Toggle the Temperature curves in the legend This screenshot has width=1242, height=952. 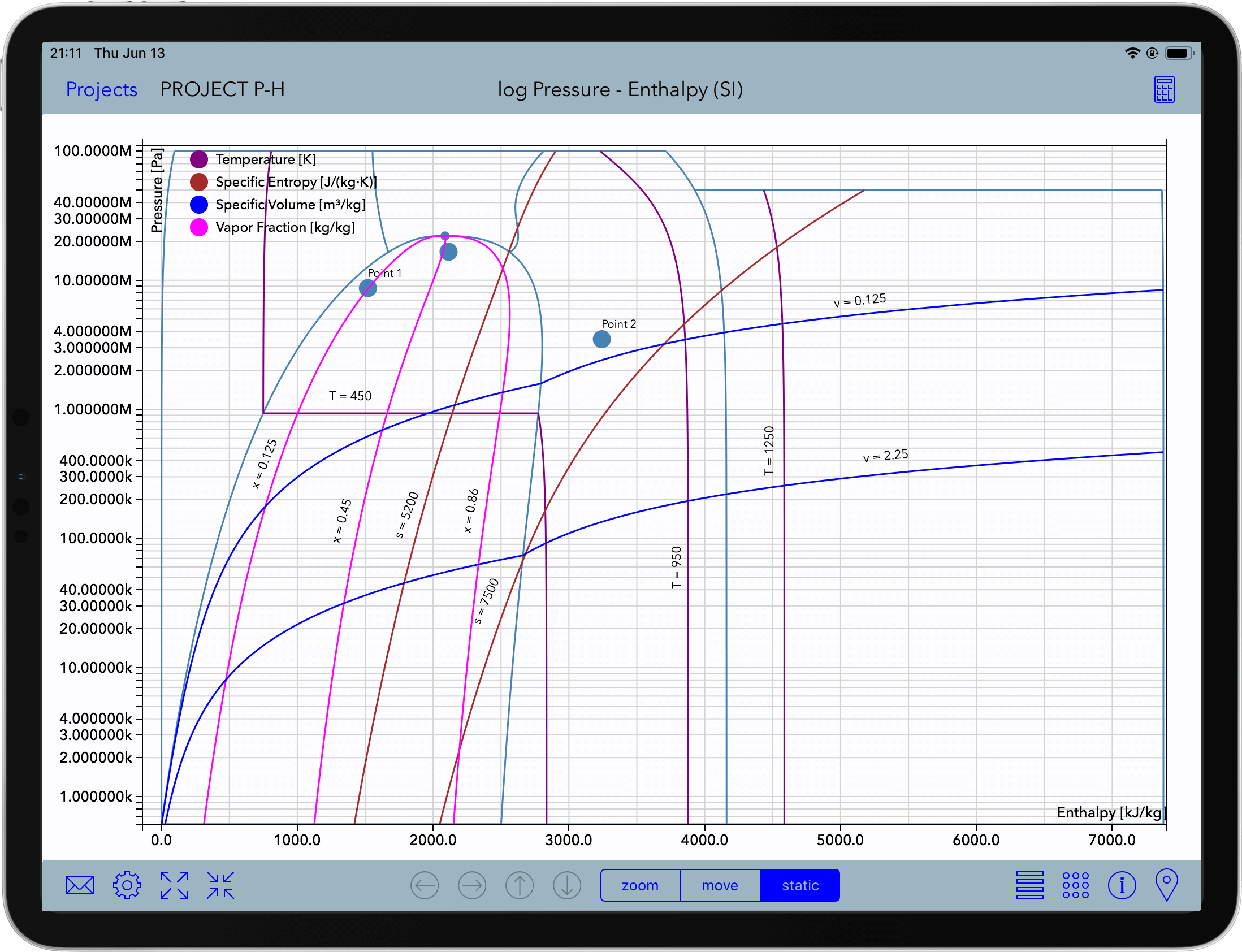click(x=199, y=159)
